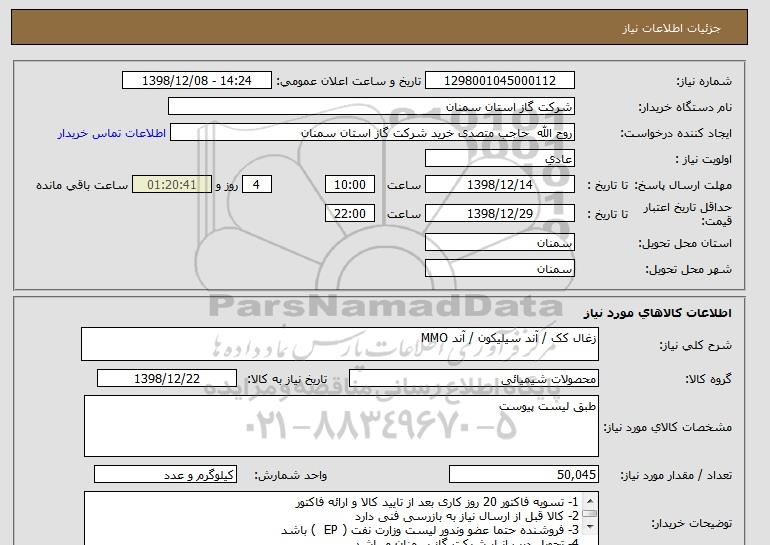Image resolution: width=770 pixels, height=545 pixels.
Task: Click label نام دستگاه خریدار
Action: tap(685, 107)
